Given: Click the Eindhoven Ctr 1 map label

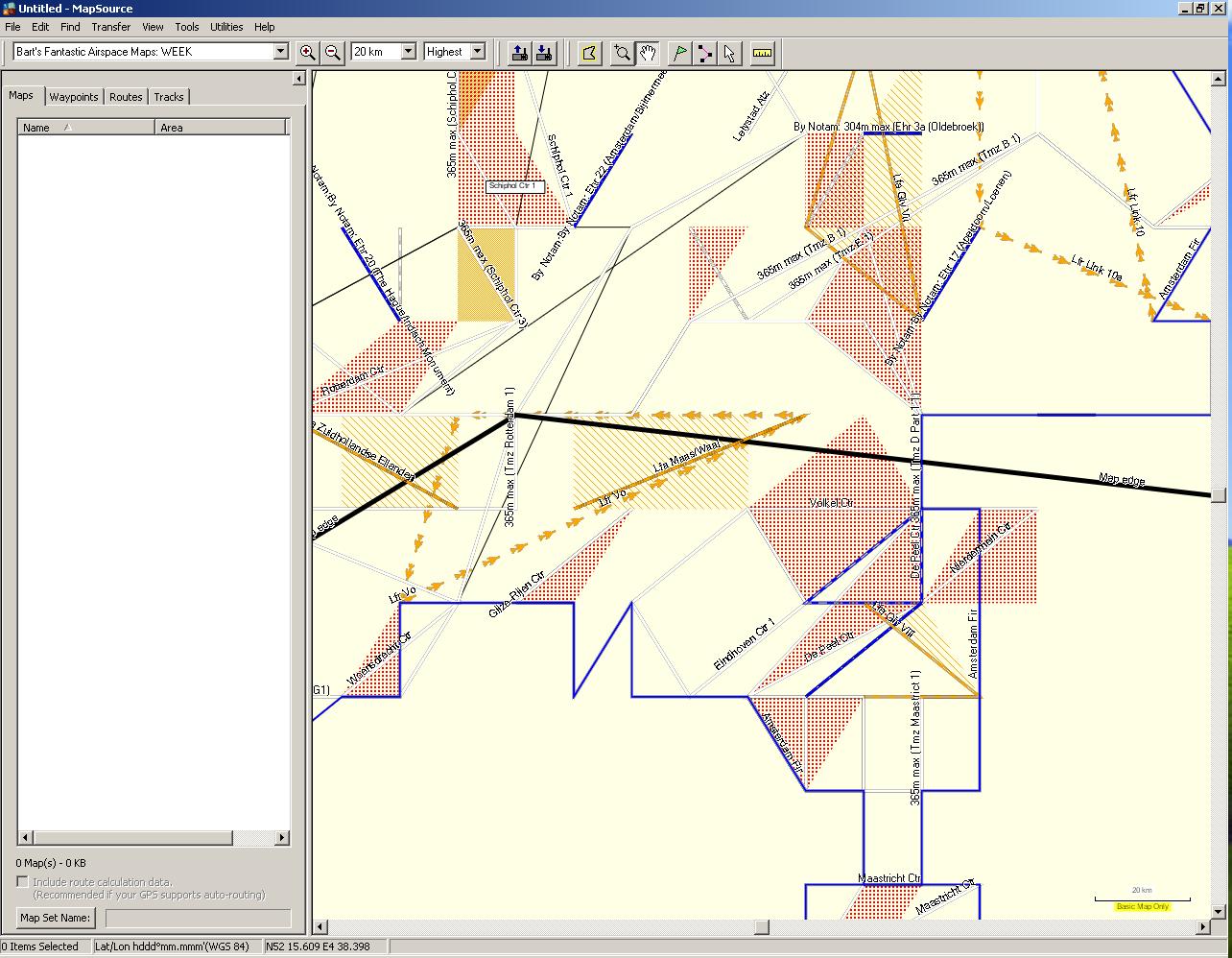Looking at the screenshot, I should pos(745,645).
